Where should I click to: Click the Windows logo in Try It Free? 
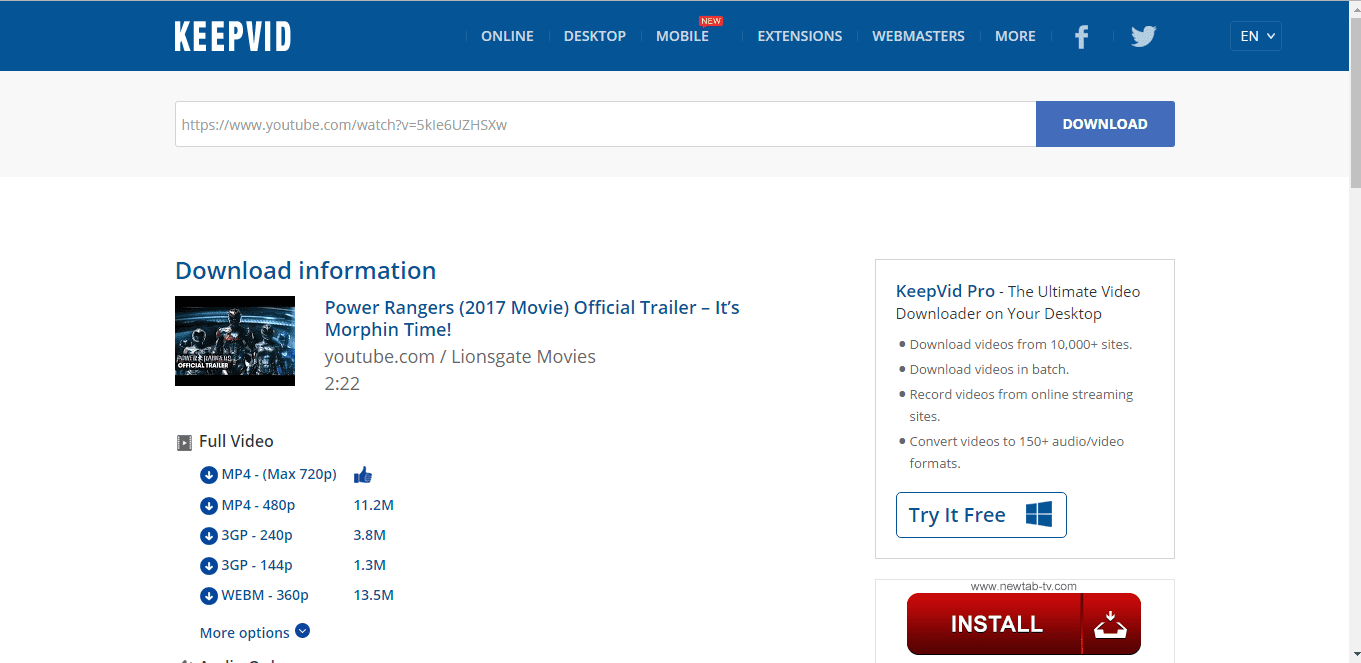point(1039,515)
